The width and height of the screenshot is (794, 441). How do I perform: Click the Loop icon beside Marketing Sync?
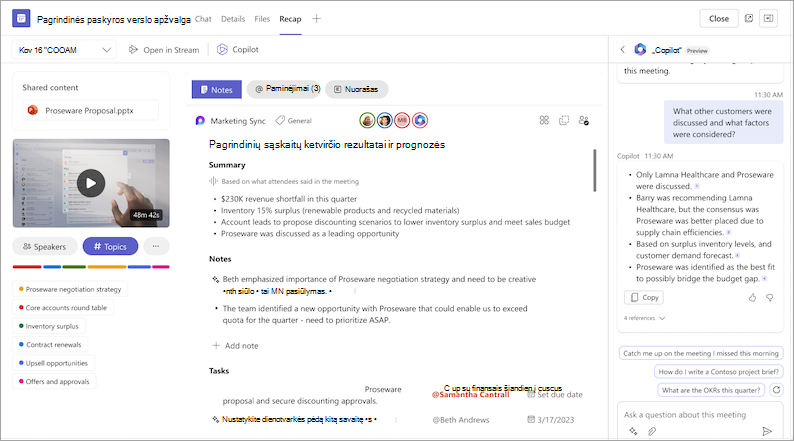pyautogui.click(x=201, y=121)
